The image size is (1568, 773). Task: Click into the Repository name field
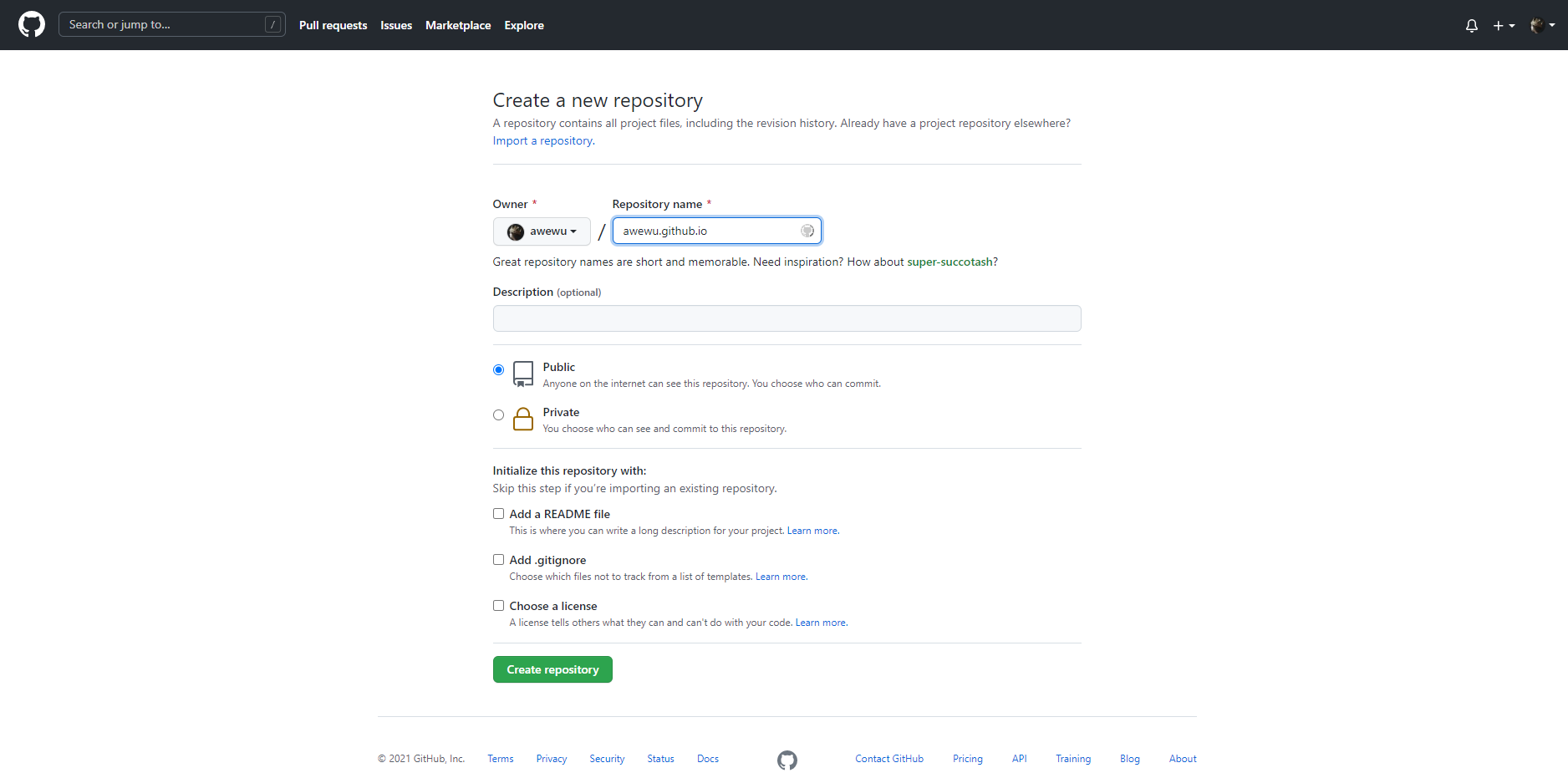[x=717, y=231]
